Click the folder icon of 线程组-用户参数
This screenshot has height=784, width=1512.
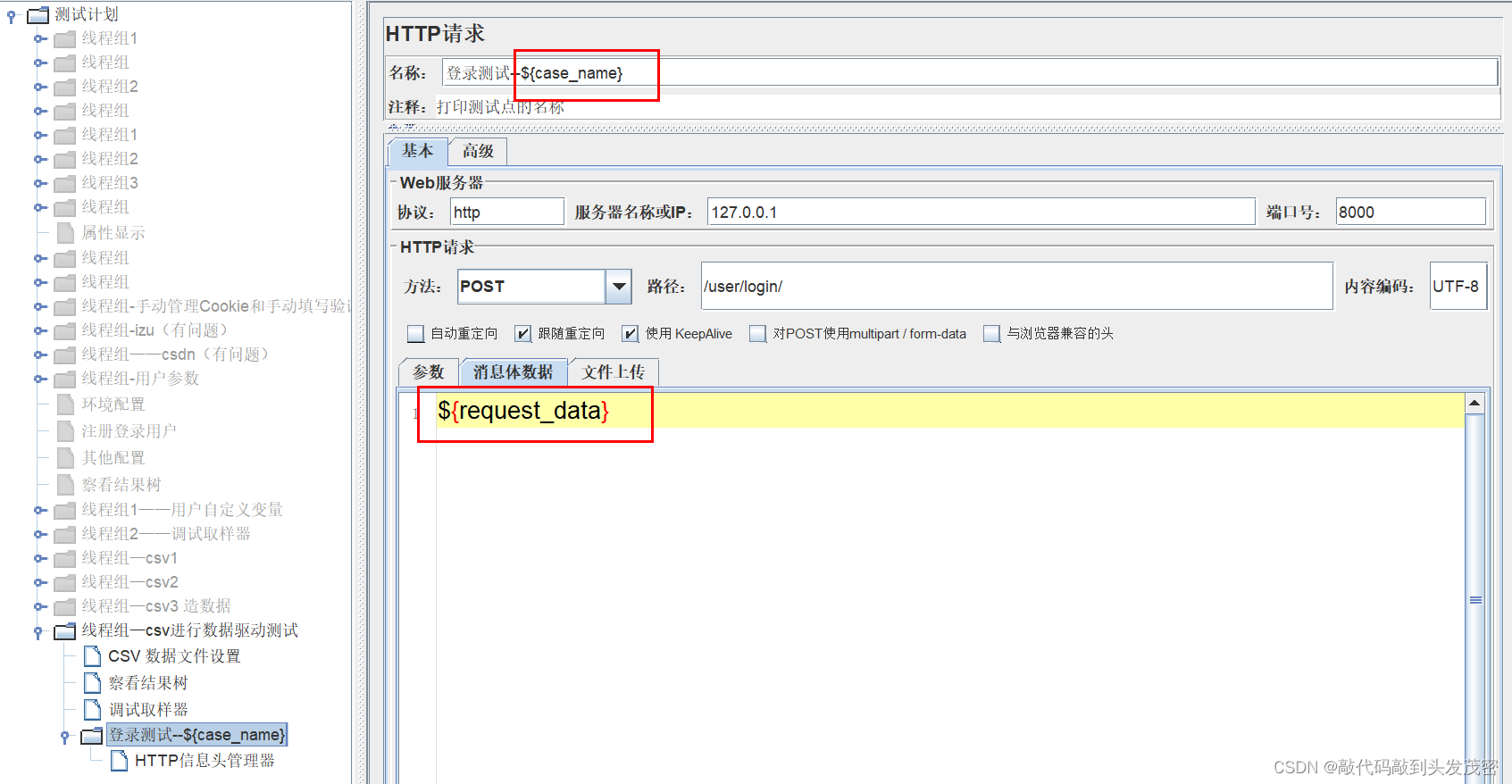point(64,379)
